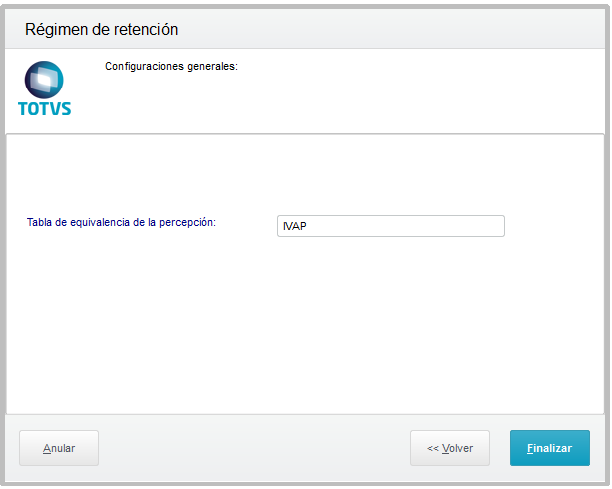The width and height of the screenshot is (612, 489).
Task: Click the TOTVS wordmark under the logo
Action: click(x=45, y=108)
